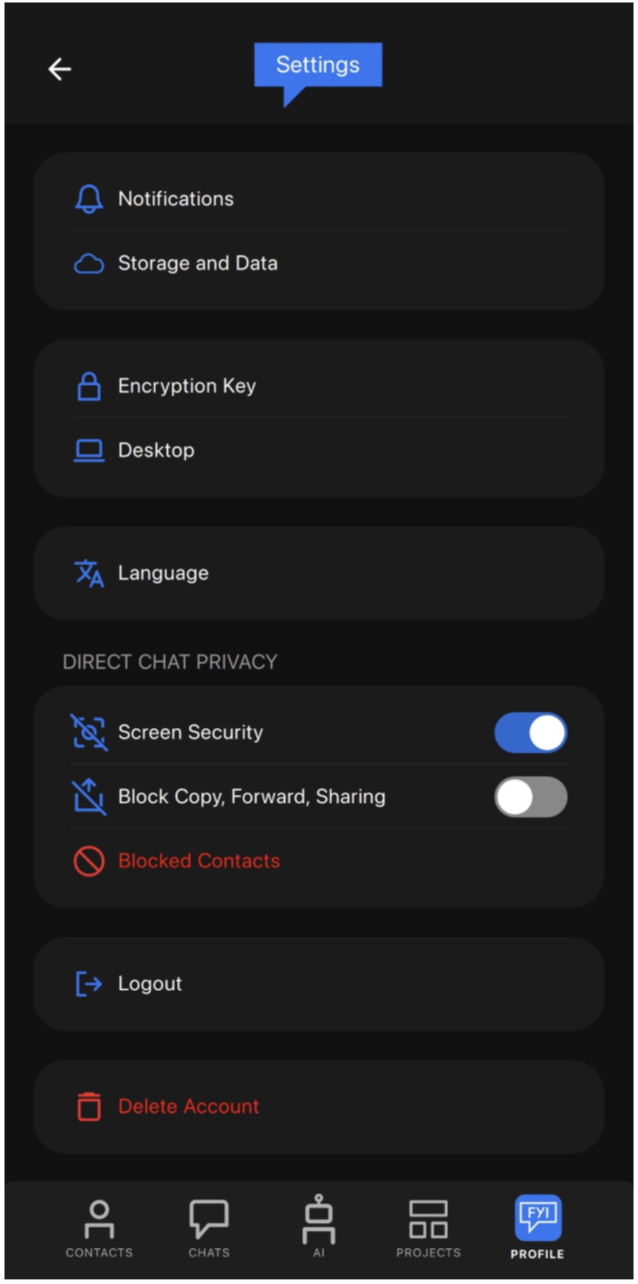The width and height of the screenshot is (638, 1284).
Task: Enable Block Copy, Forward, Sharing toggle
Action: pyautogui.click(x=531, y=797)
